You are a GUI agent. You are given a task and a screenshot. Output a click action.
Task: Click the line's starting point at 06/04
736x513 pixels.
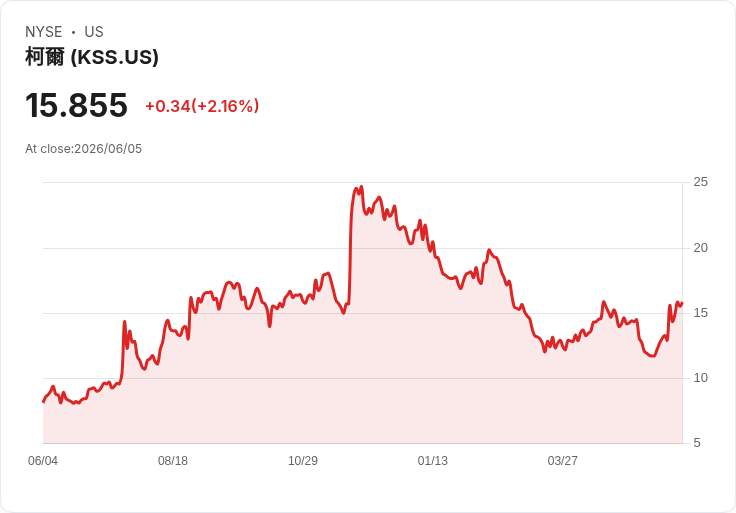point(44,401)
